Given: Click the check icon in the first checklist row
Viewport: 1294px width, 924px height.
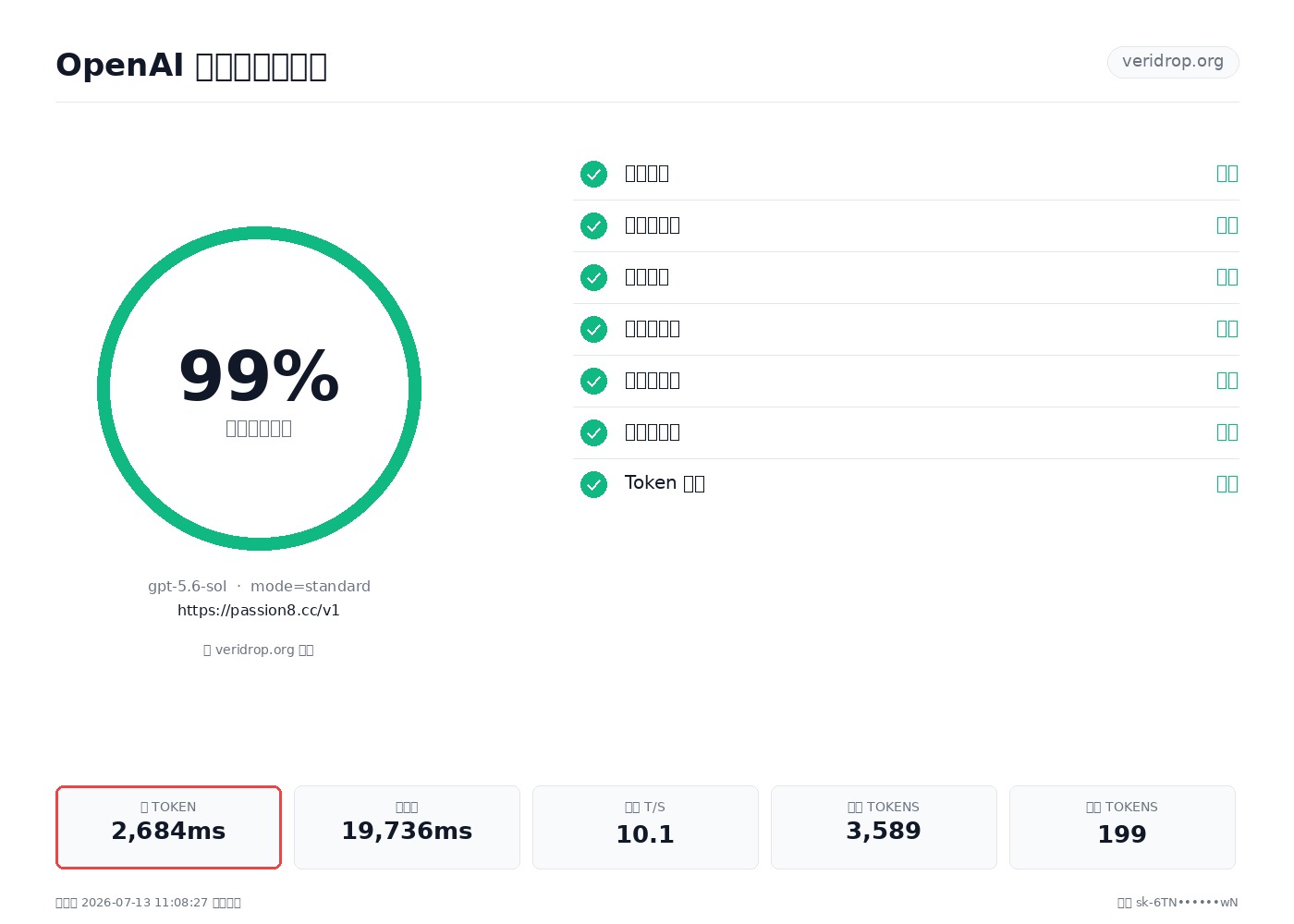Looking at the screenshot, I should 593,174.
